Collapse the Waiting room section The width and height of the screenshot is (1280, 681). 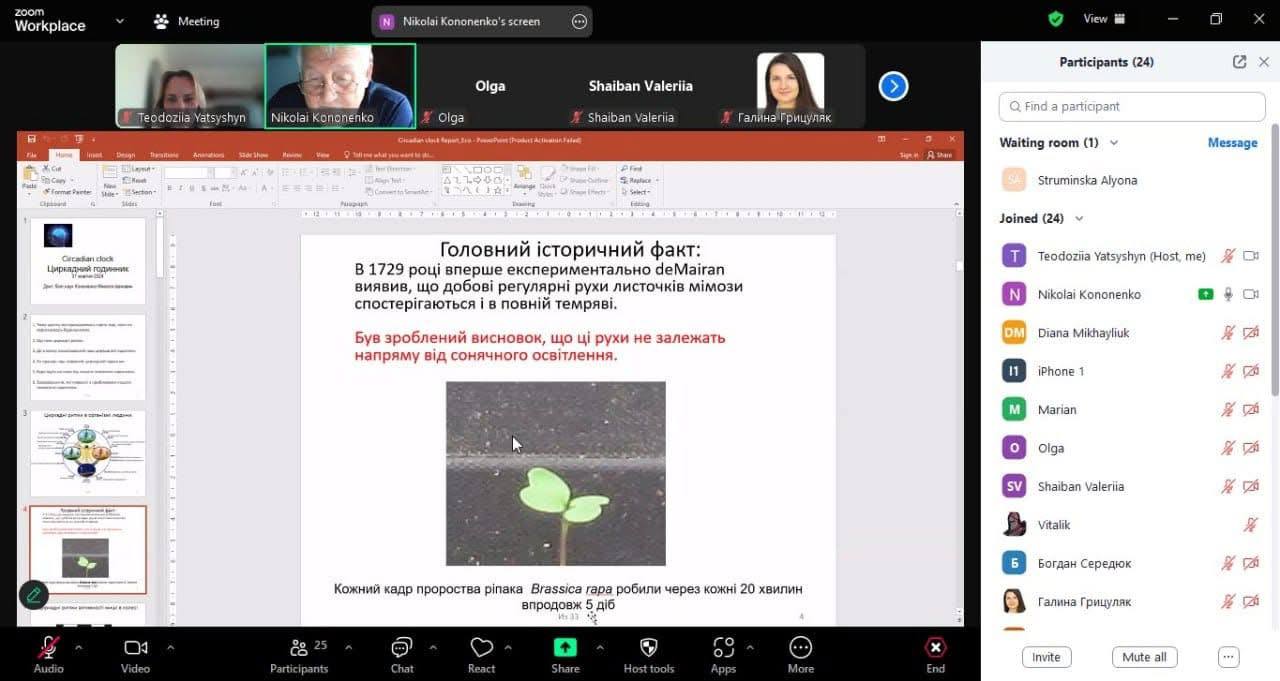(x=1114, y=143)
